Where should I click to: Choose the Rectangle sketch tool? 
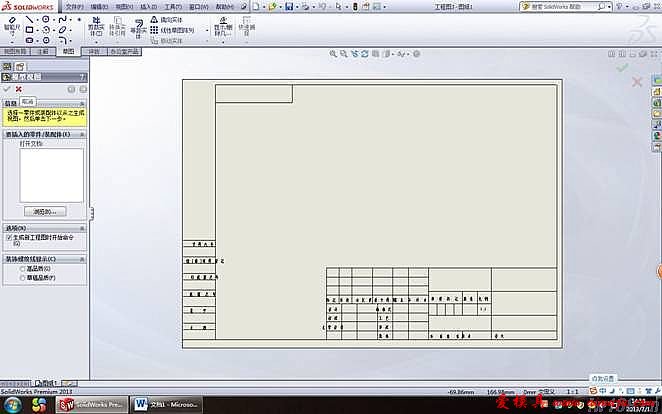(30, 30)
